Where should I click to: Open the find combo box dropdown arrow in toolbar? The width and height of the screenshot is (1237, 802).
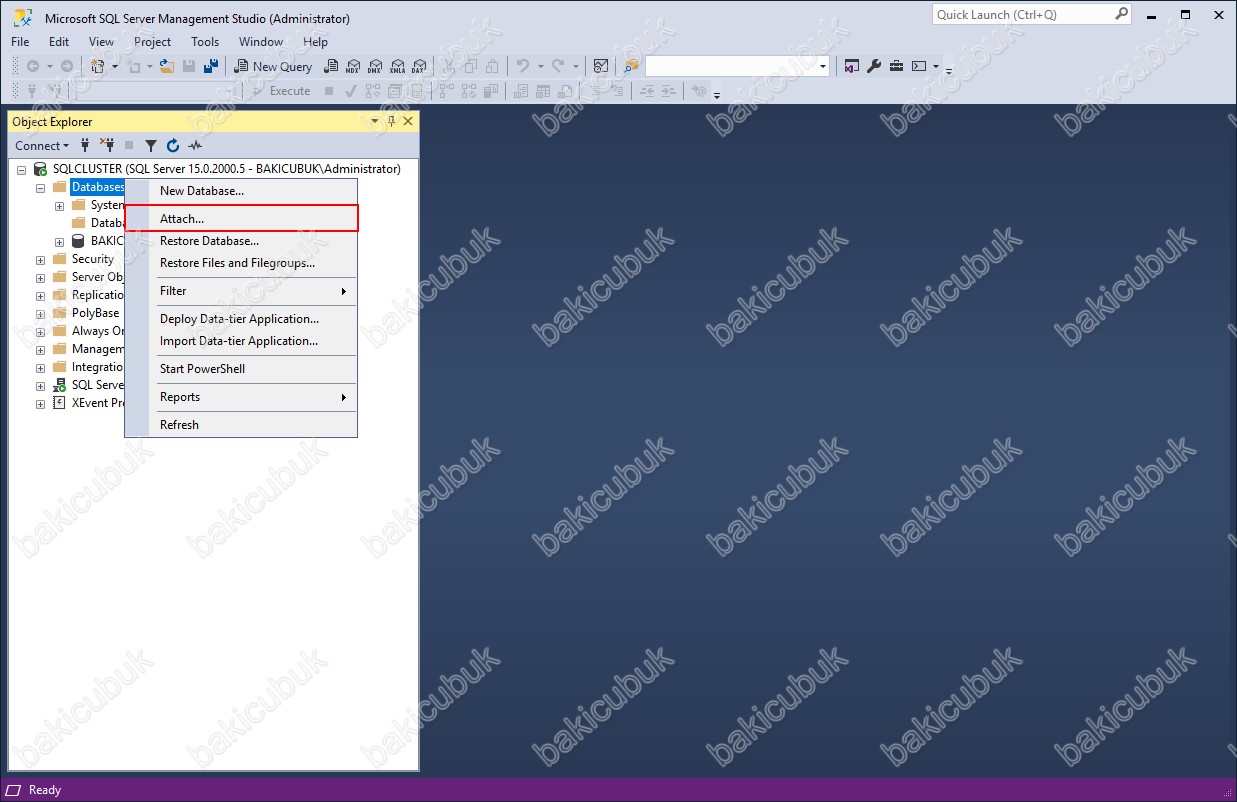[x=823, y=66]
